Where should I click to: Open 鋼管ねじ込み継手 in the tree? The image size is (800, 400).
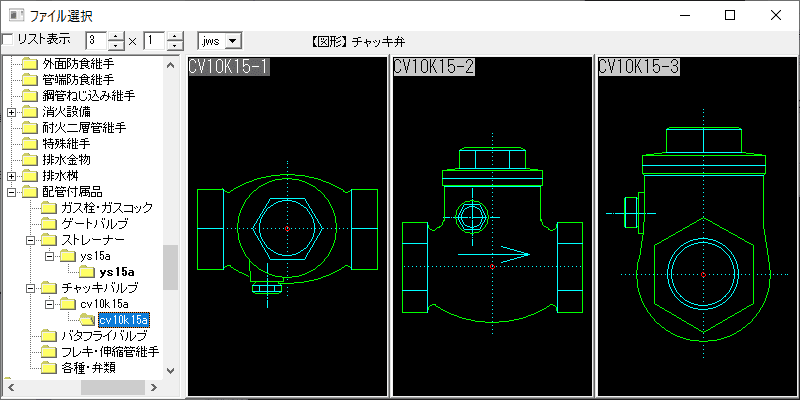[x=89, y=96]
